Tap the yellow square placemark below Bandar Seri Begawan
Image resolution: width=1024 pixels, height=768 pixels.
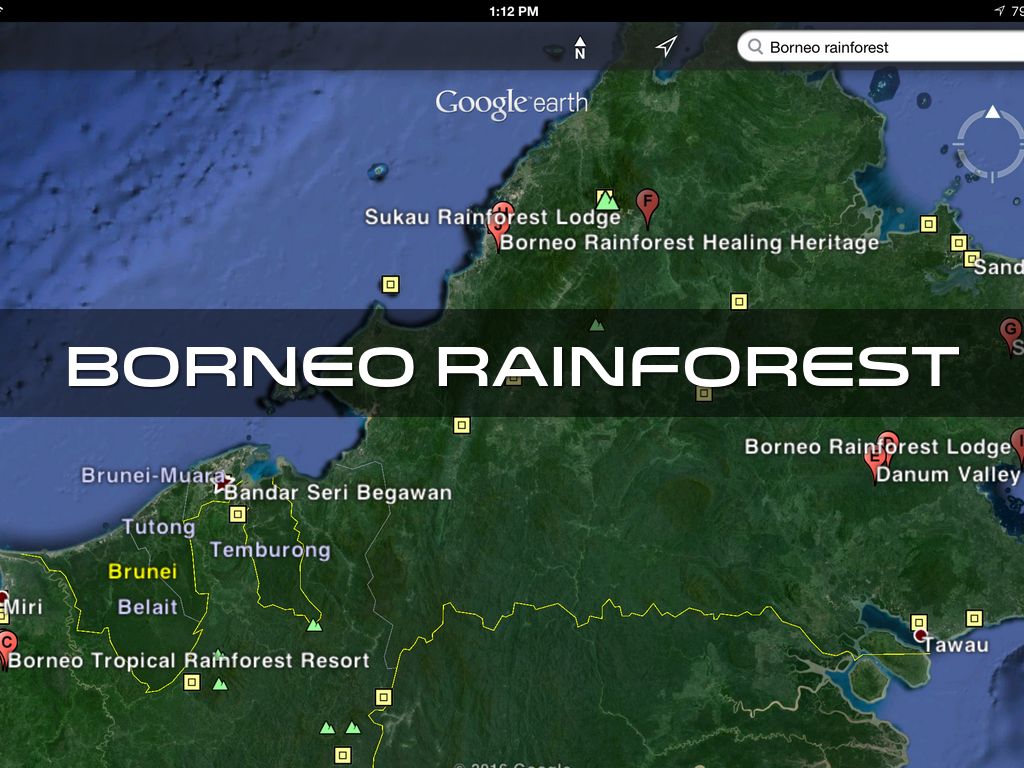pos(237,514)
